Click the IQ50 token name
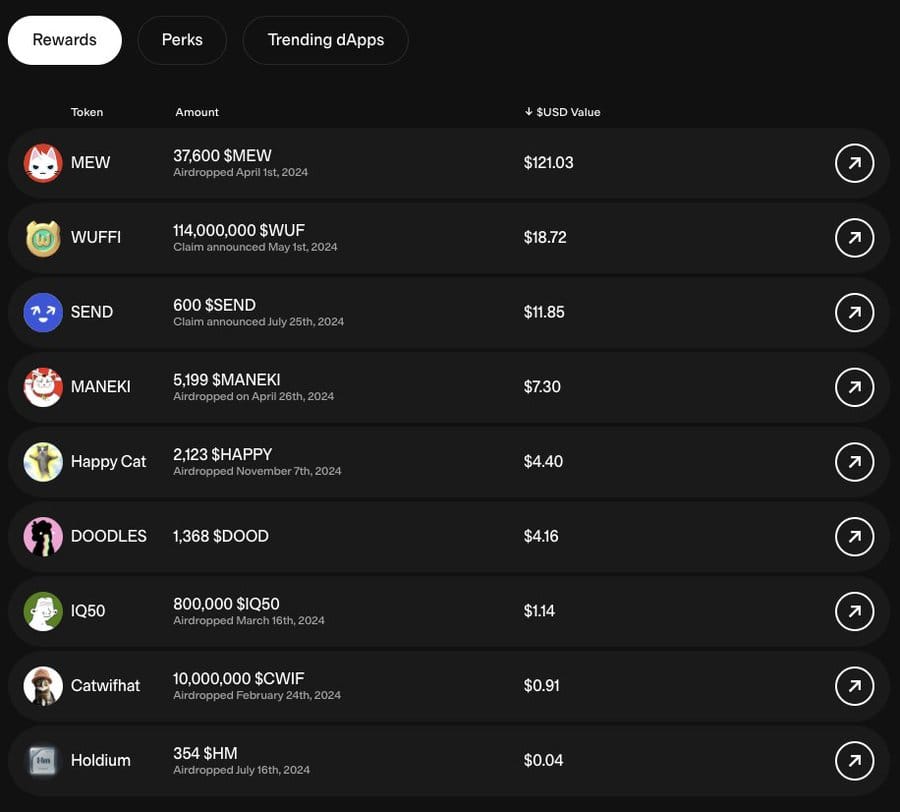 click(x=88, y=611)
